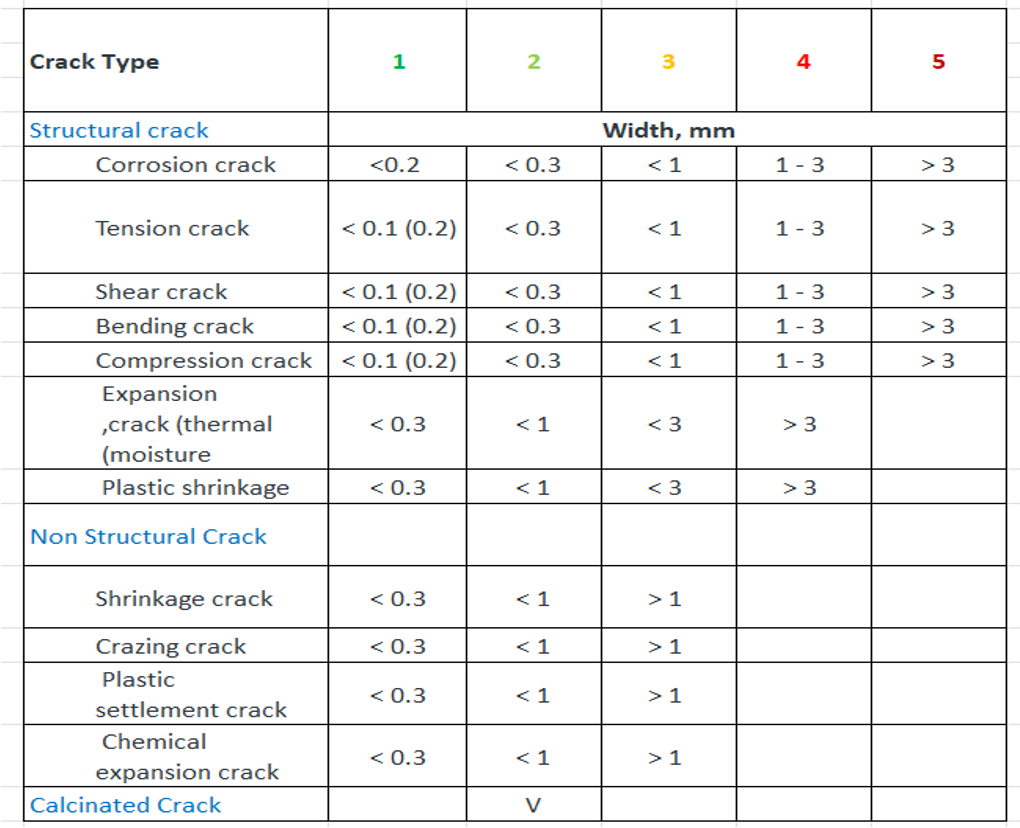Image resolution: width=1020 pixels, height=828 pixels.
Task: Click the "Corrosion crack" row label
Action: pyautogui.click(x=185, y=165)
